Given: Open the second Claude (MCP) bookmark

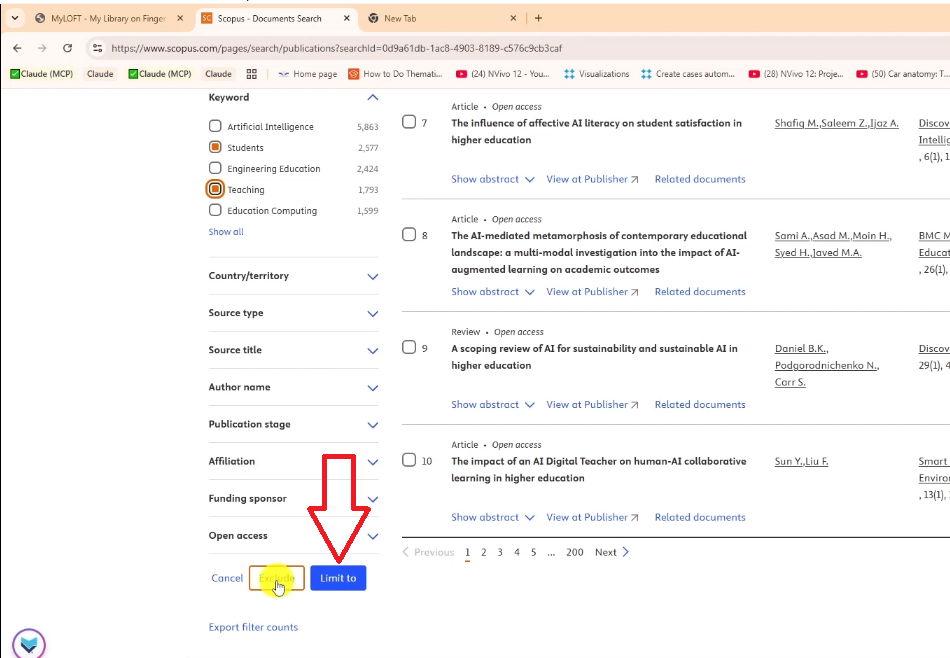Looking at the screenshot, I should pyautogui.click(x=160, y=74).
